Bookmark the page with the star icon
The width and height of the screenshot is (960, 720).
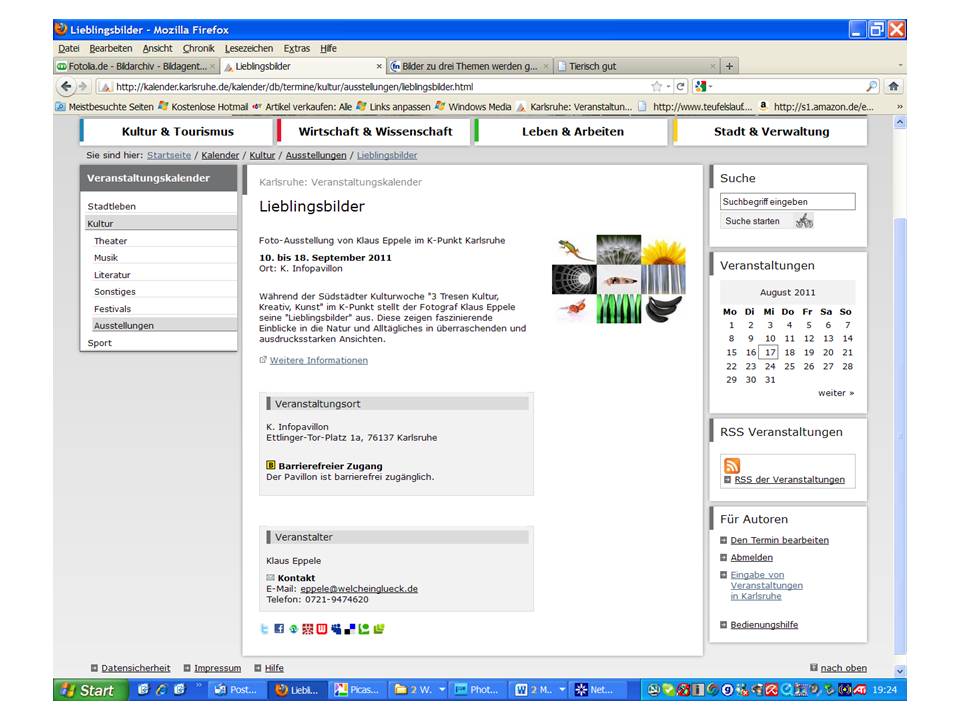[657, 87]
